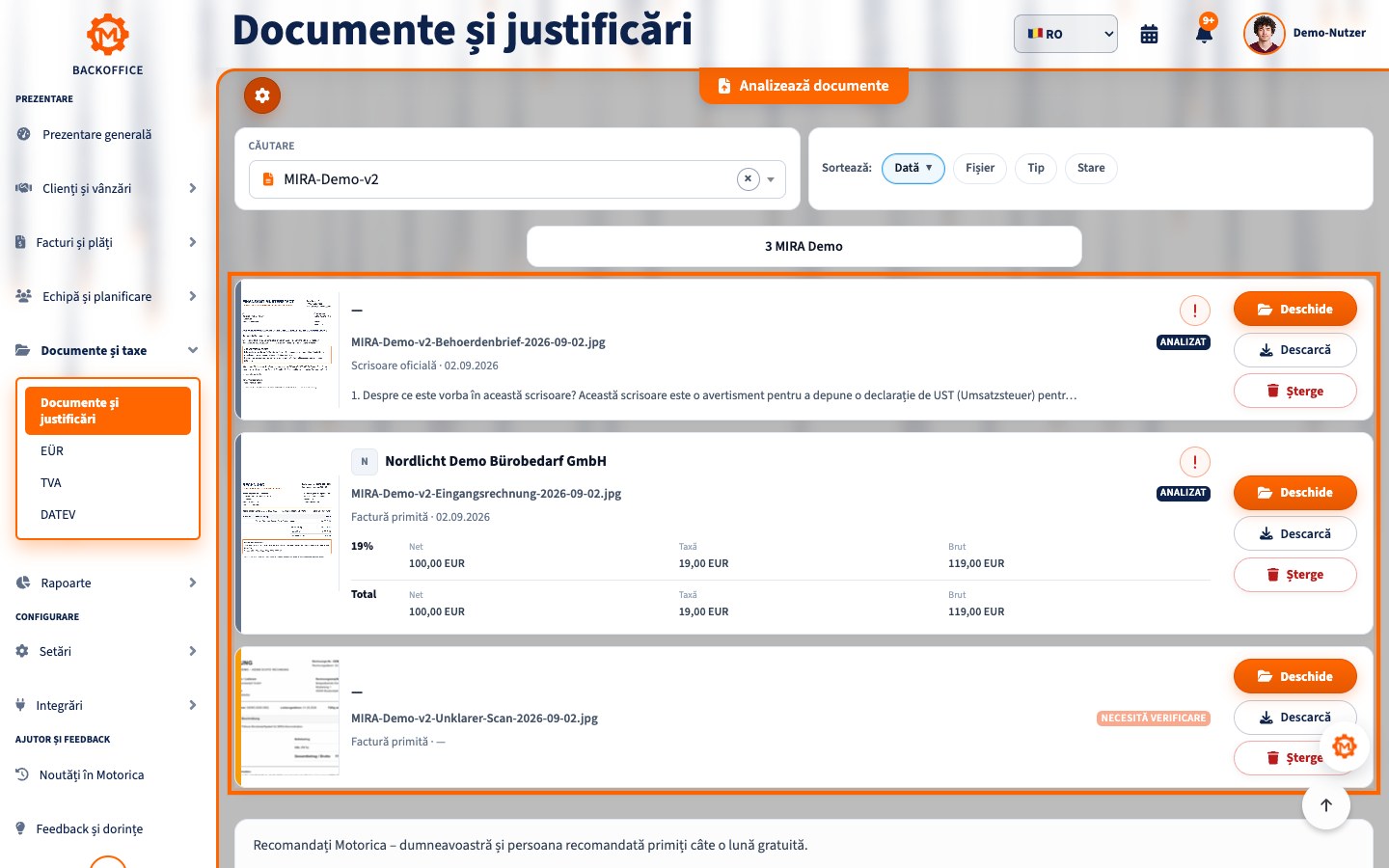Click the Noutăți în Motorica history icon
Screen dimensions: 1389x868
point(22,774)
